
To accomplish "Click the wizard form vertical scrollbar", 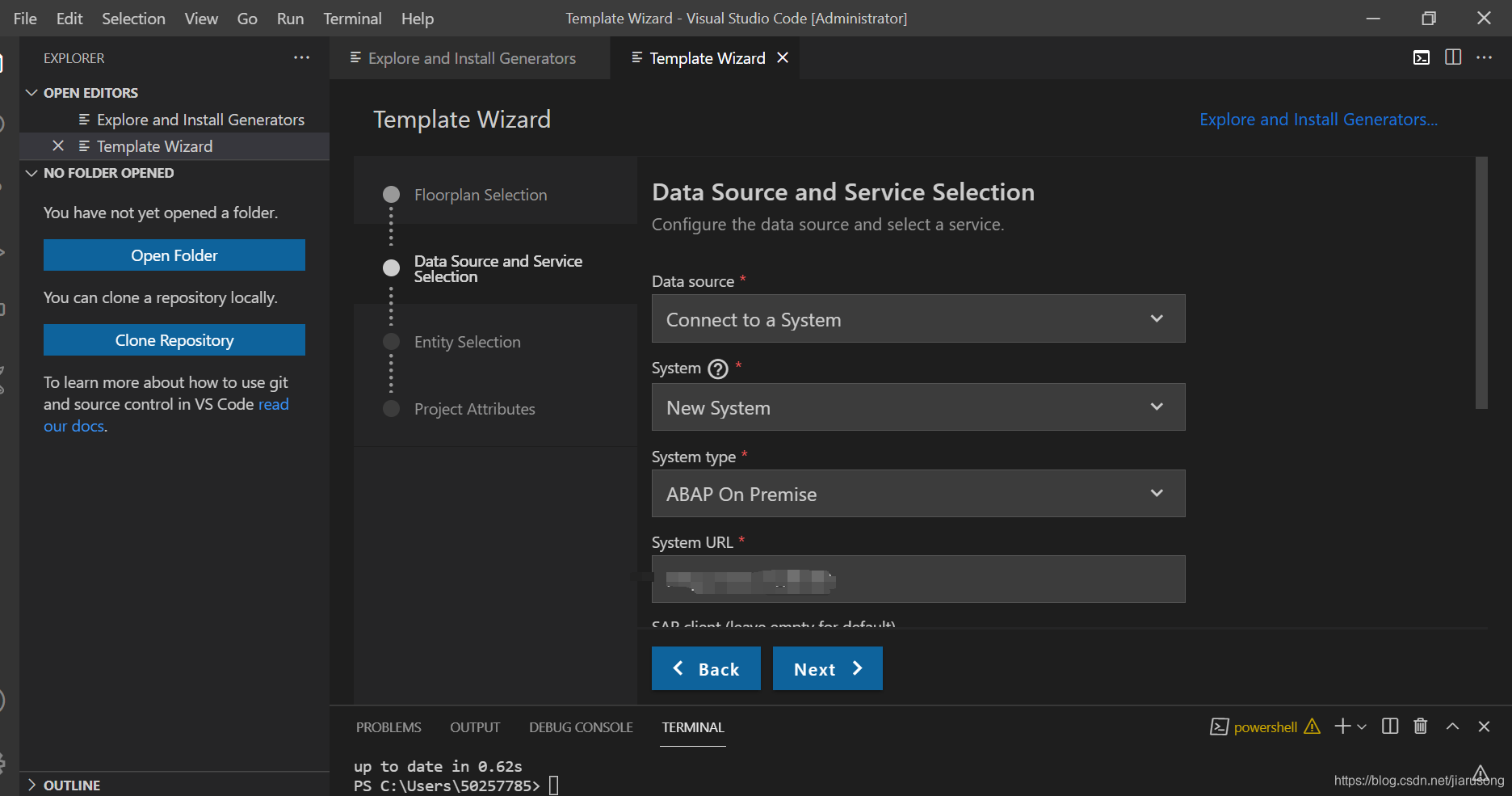I will (1481, 283).
